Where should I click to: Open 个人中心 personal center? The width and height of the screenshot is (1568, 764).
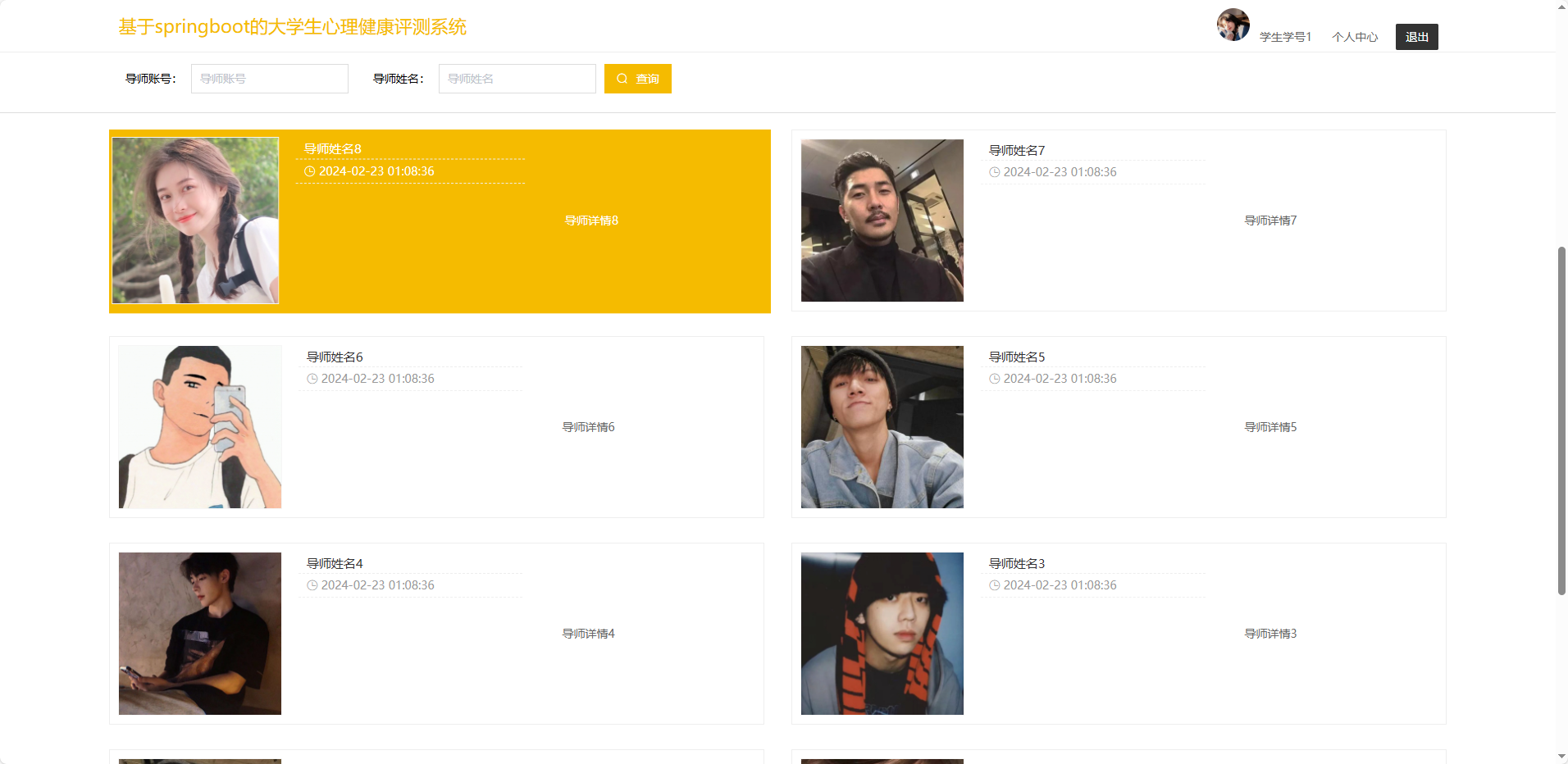pos(1355,37)
